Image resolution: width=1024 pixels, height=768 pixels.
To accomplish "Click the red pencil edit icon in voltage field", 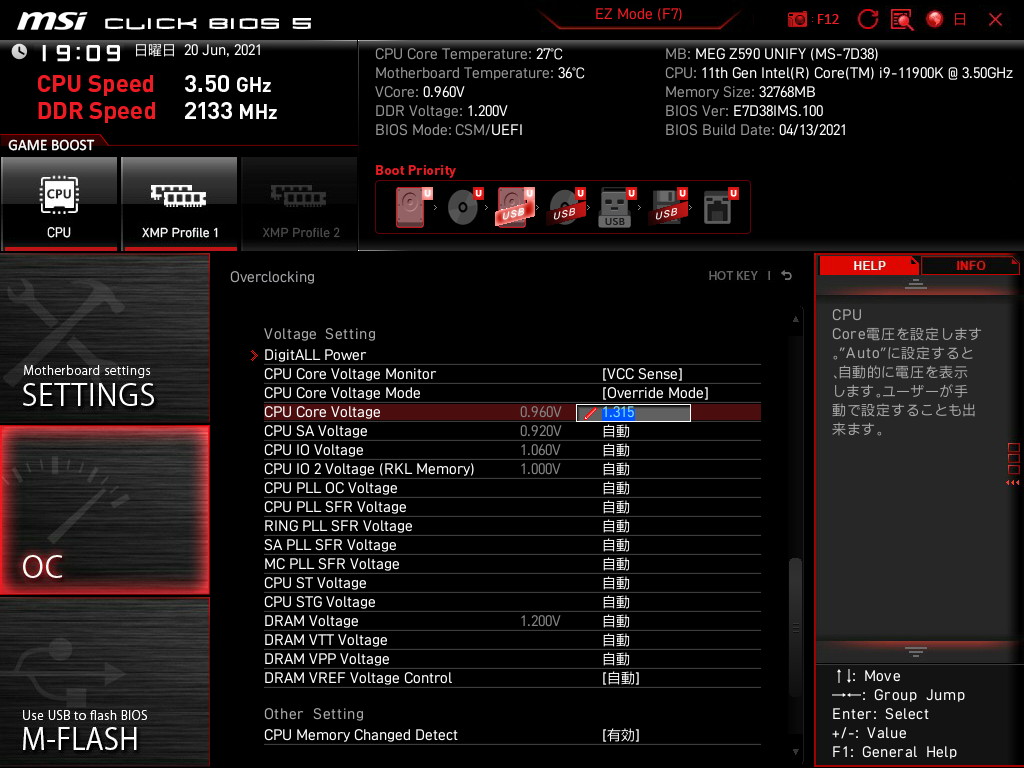I will (x=590, y=413).
